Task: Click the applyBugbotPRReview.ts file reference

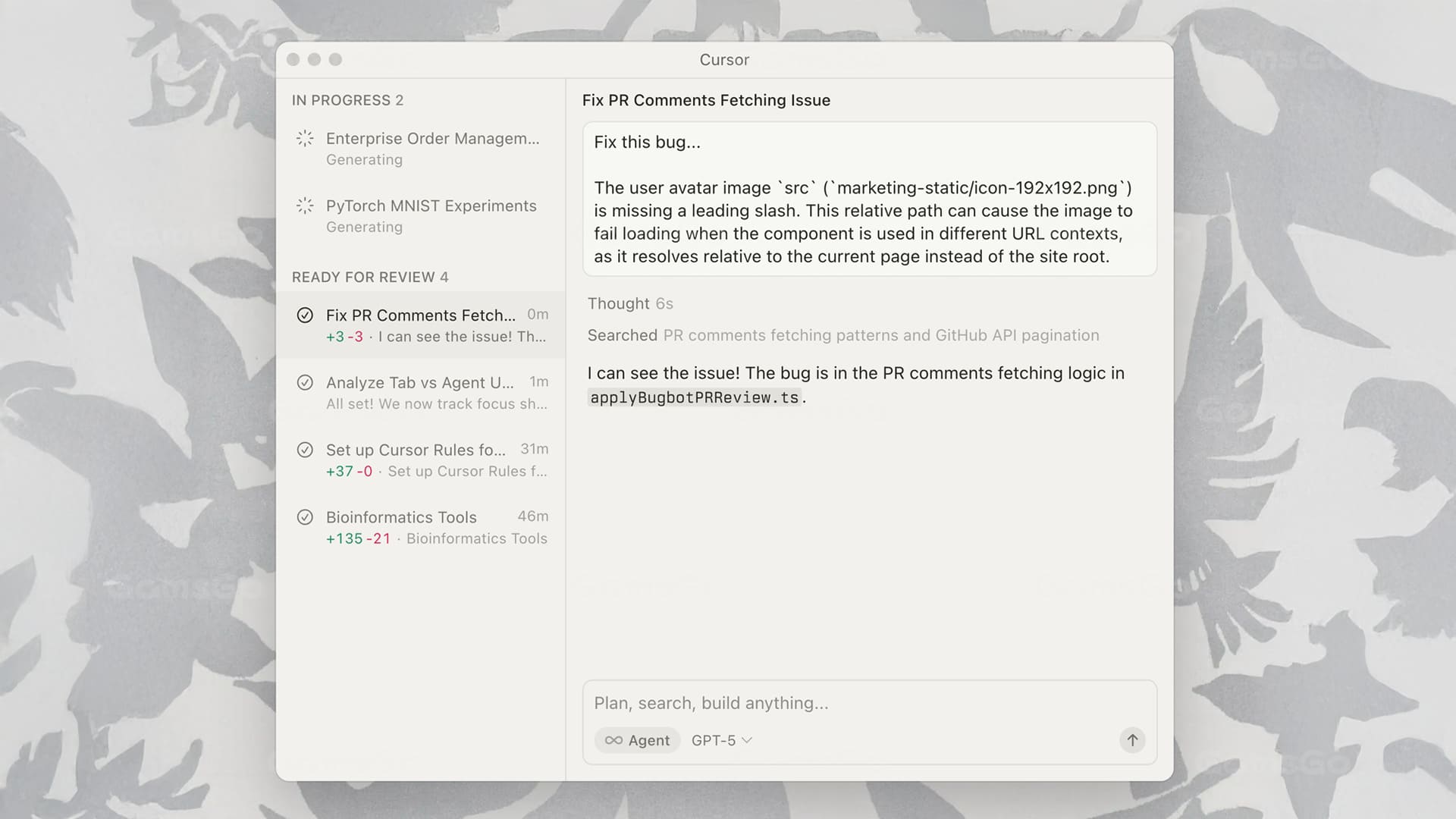Action: [x=694, y=397]
